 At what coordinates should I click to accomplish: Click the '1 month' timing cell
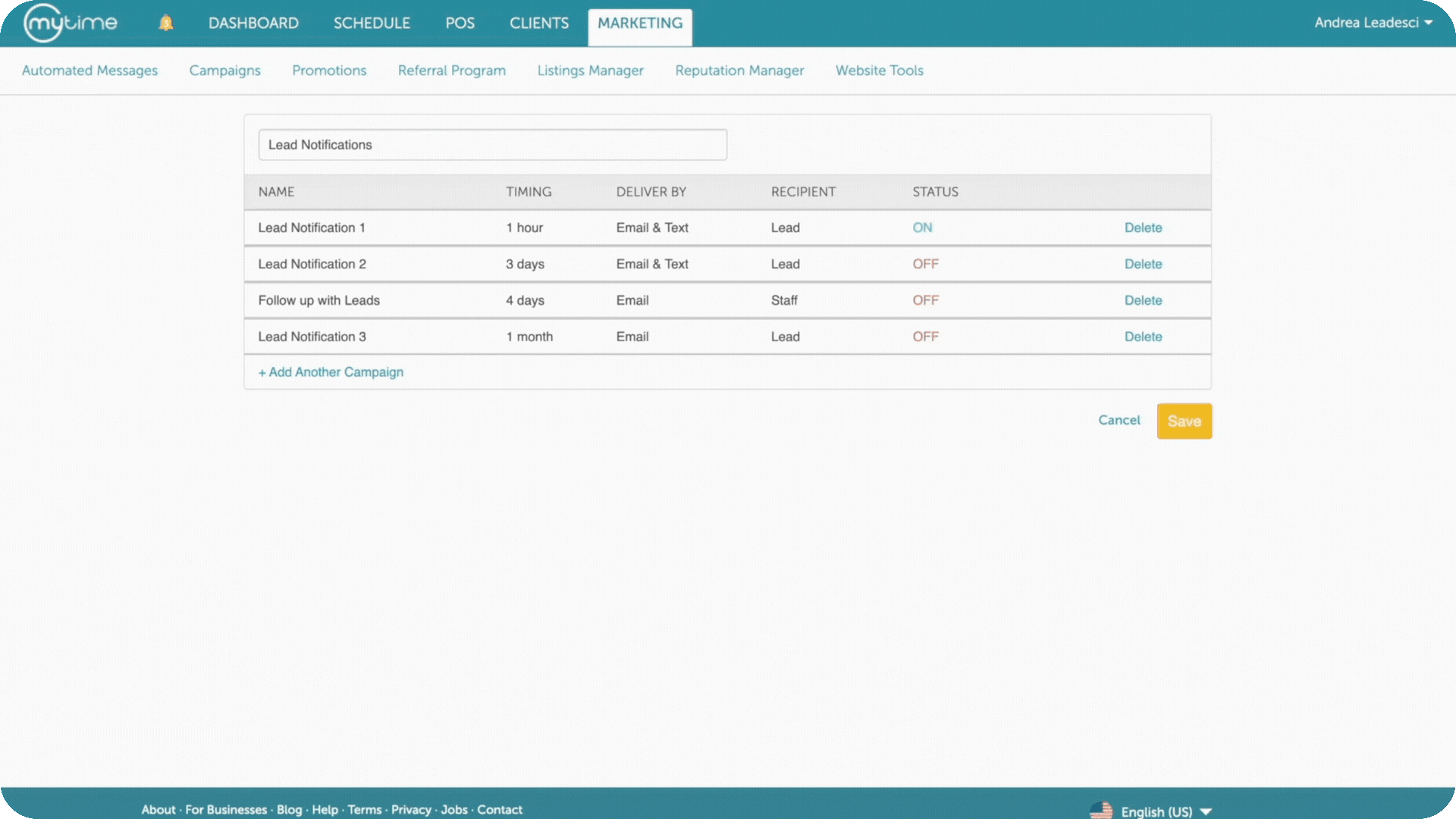coord(529,337)
